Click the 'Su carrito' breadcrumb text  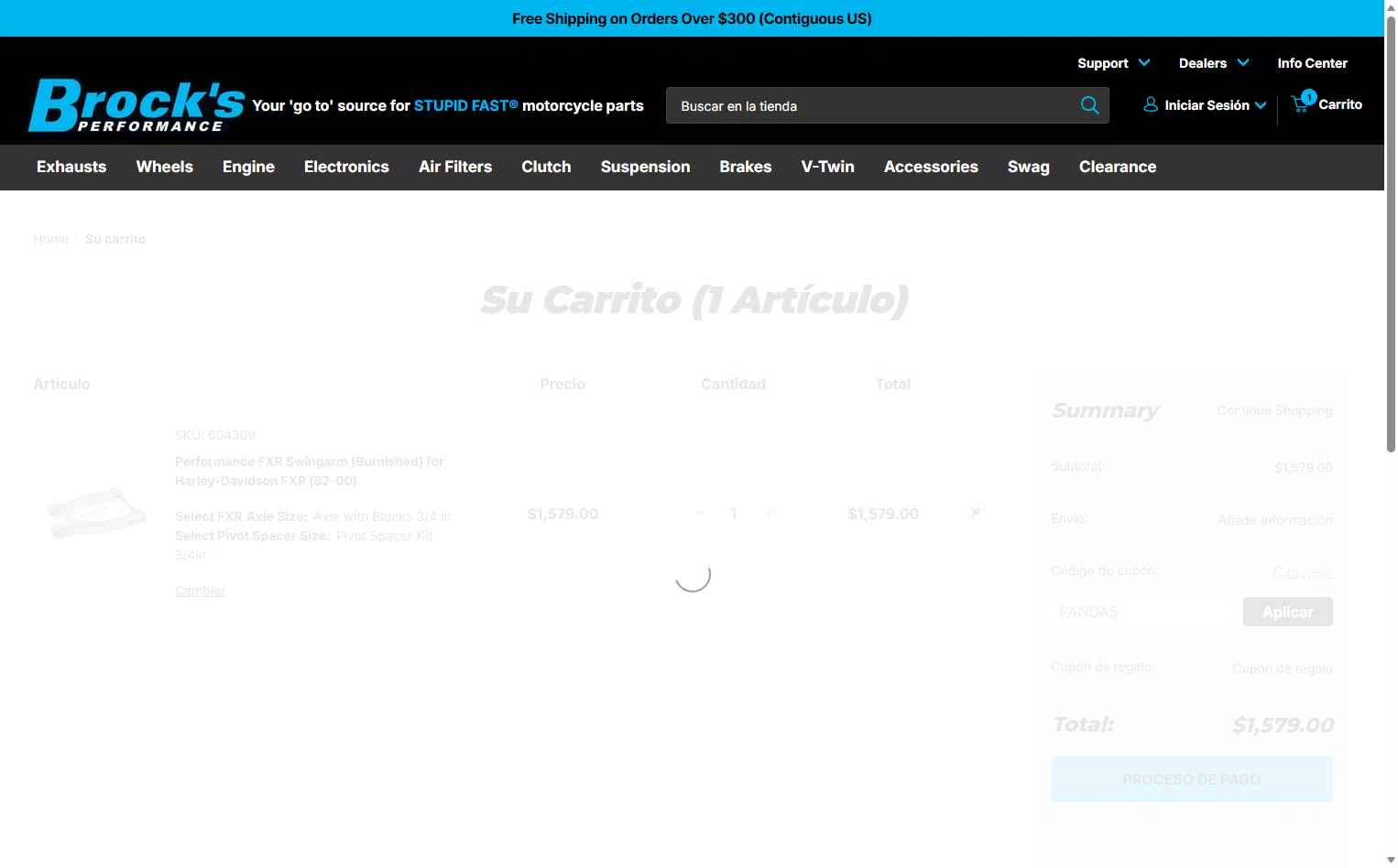[x=115, y=239]
